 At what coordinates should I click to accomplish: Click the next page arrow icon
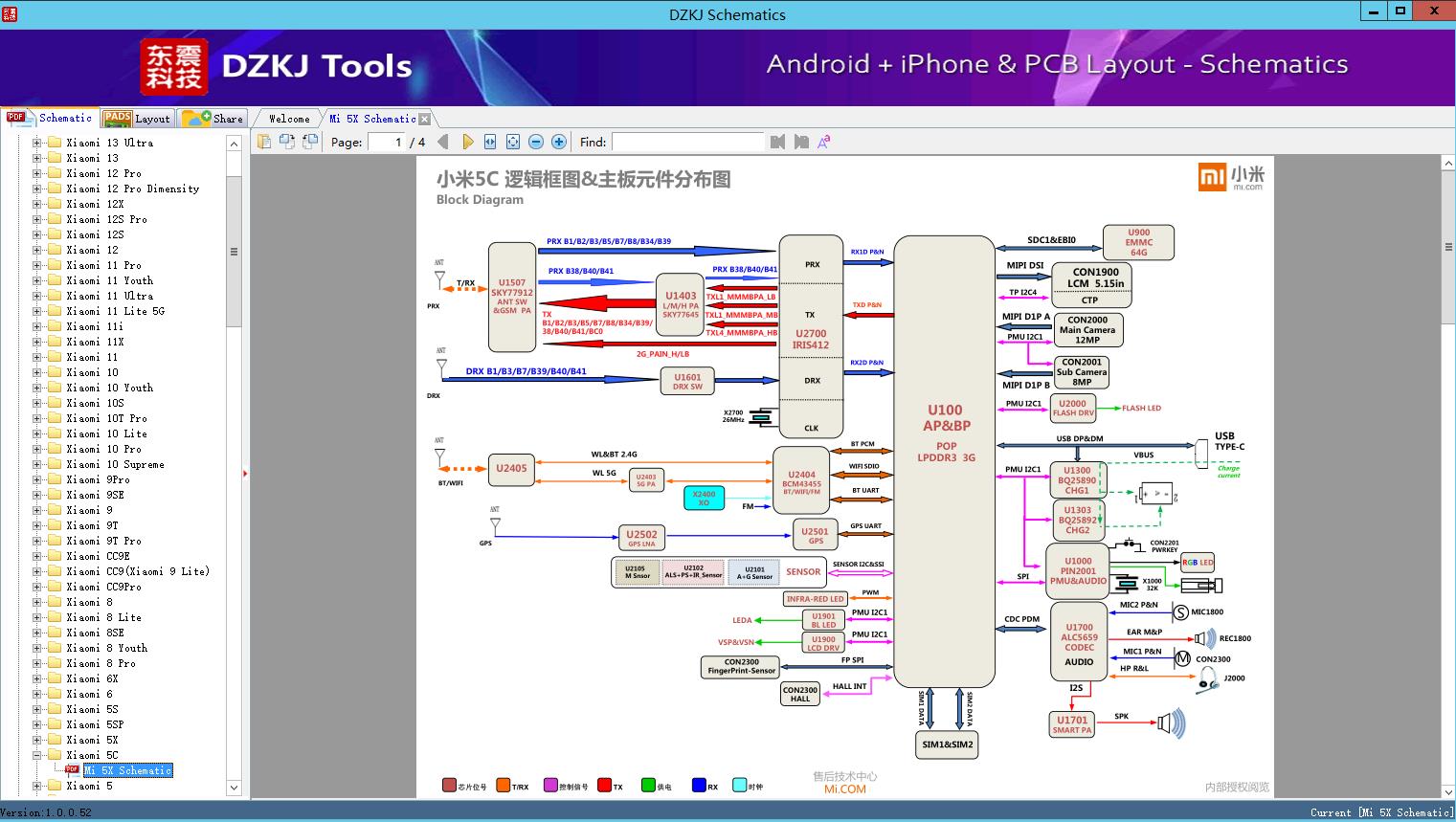tap(467, 142)
